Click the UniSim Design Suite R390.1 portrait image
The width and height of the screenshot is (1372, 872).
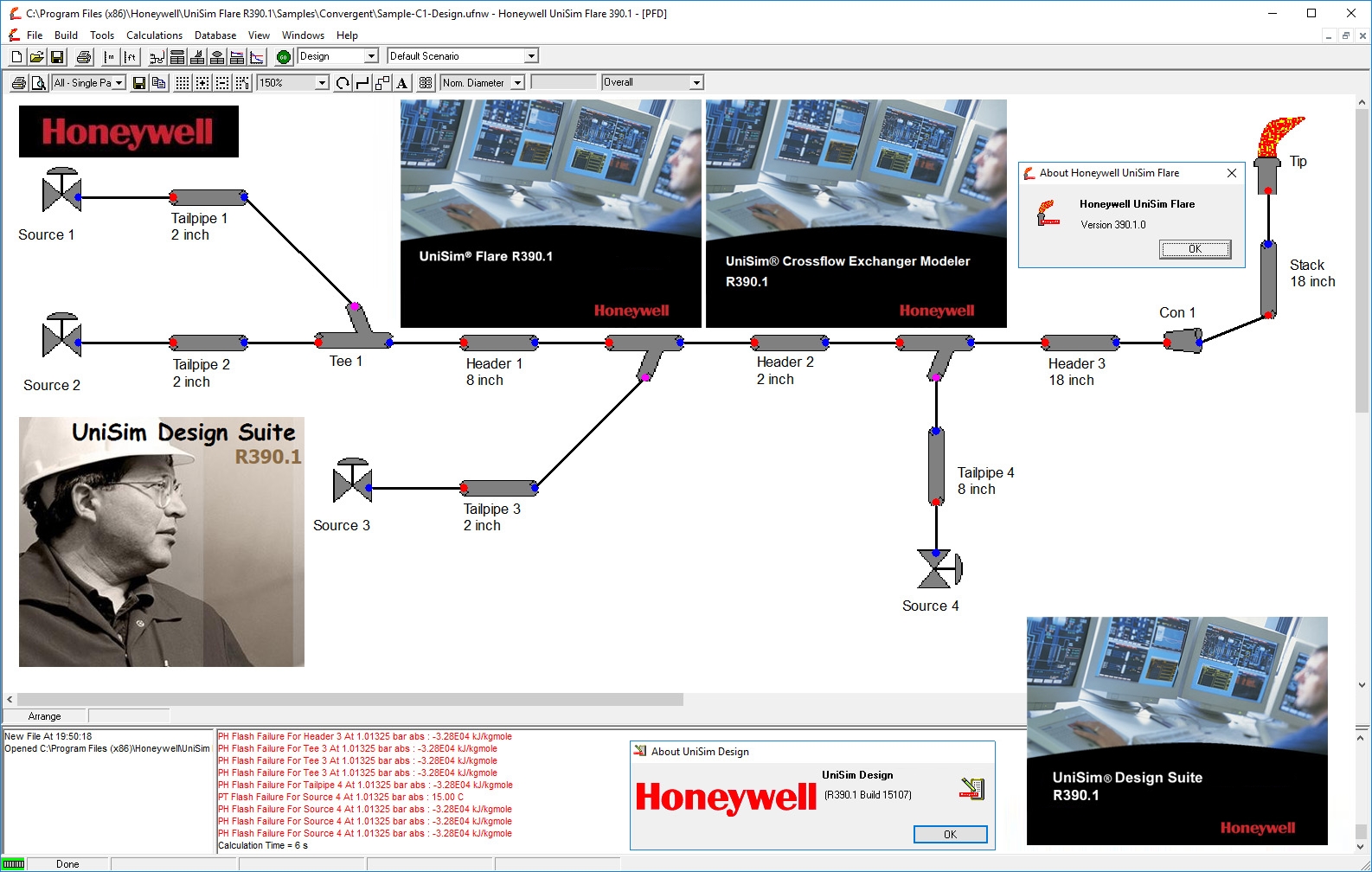point(162,542)
